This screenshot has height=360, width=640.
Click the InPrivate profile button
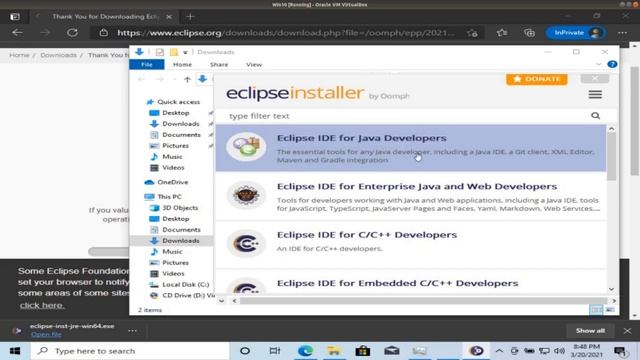click(576, 33)
